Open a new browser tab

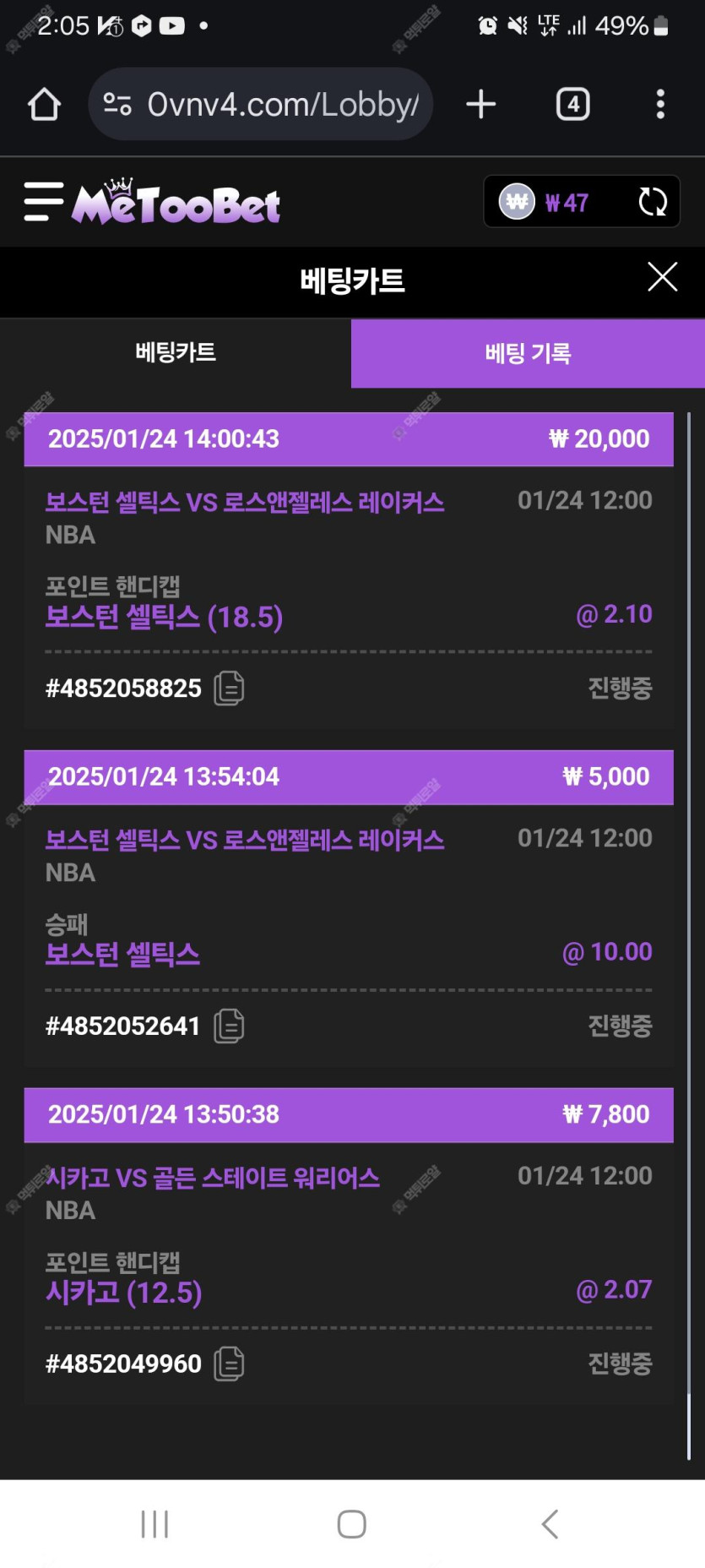click(480, 105)
